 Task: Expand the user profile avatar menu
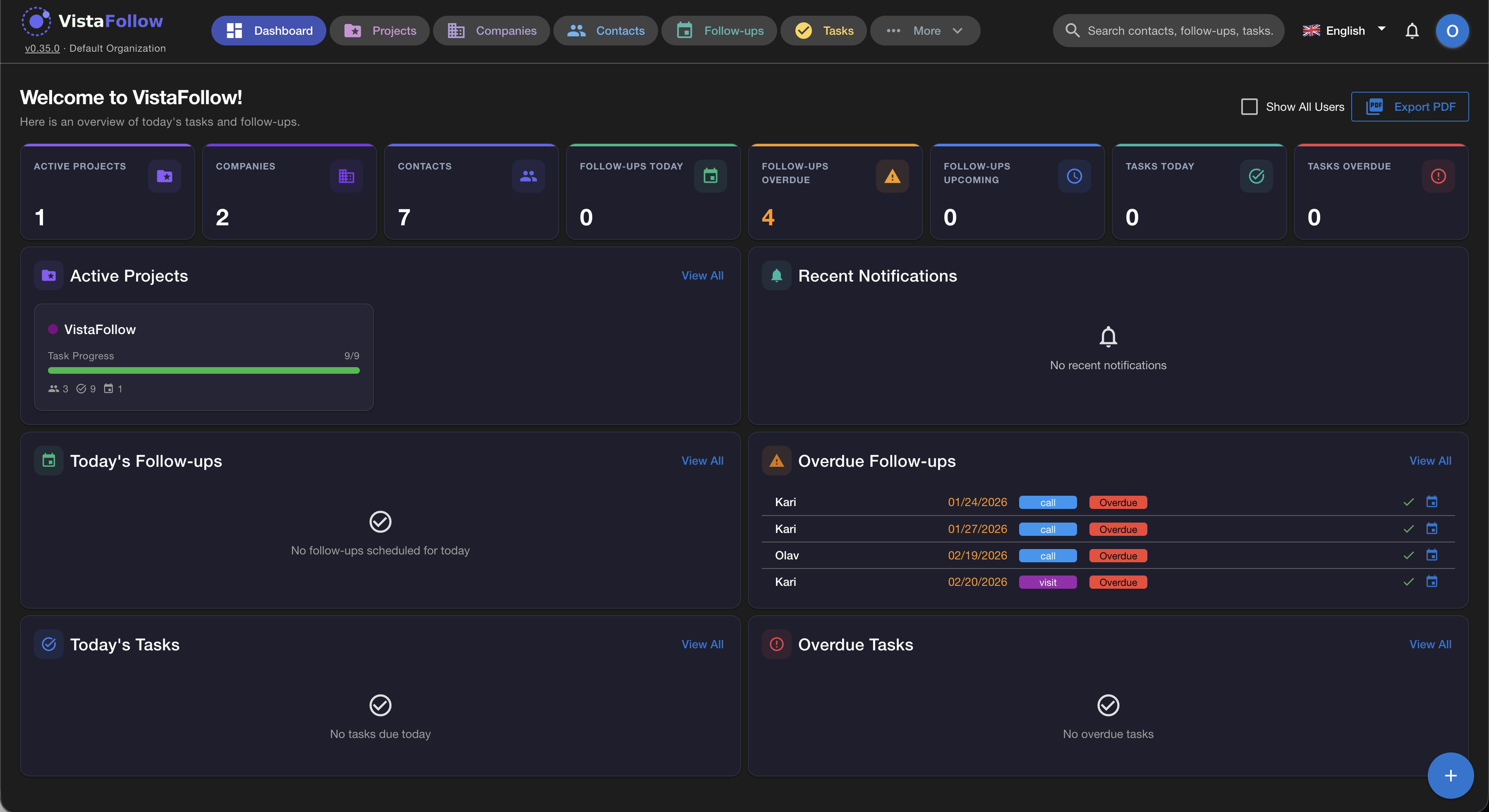[x=1453, y=31]
